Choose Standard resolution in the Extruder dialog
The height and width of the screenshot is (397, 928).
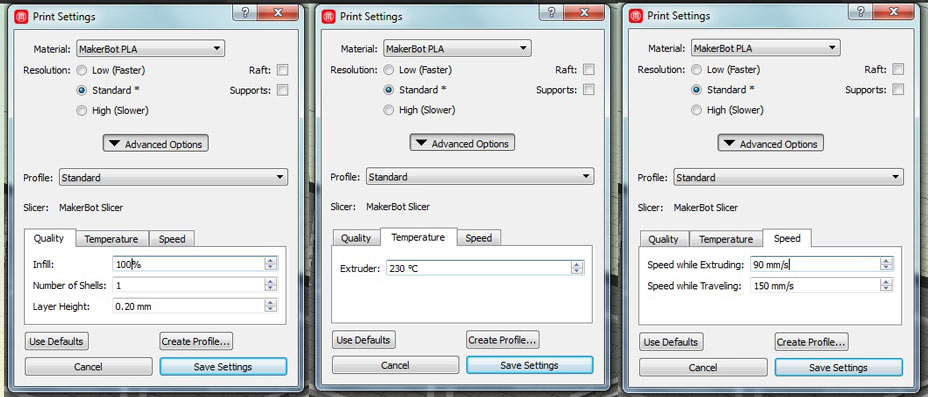[389, 90]
